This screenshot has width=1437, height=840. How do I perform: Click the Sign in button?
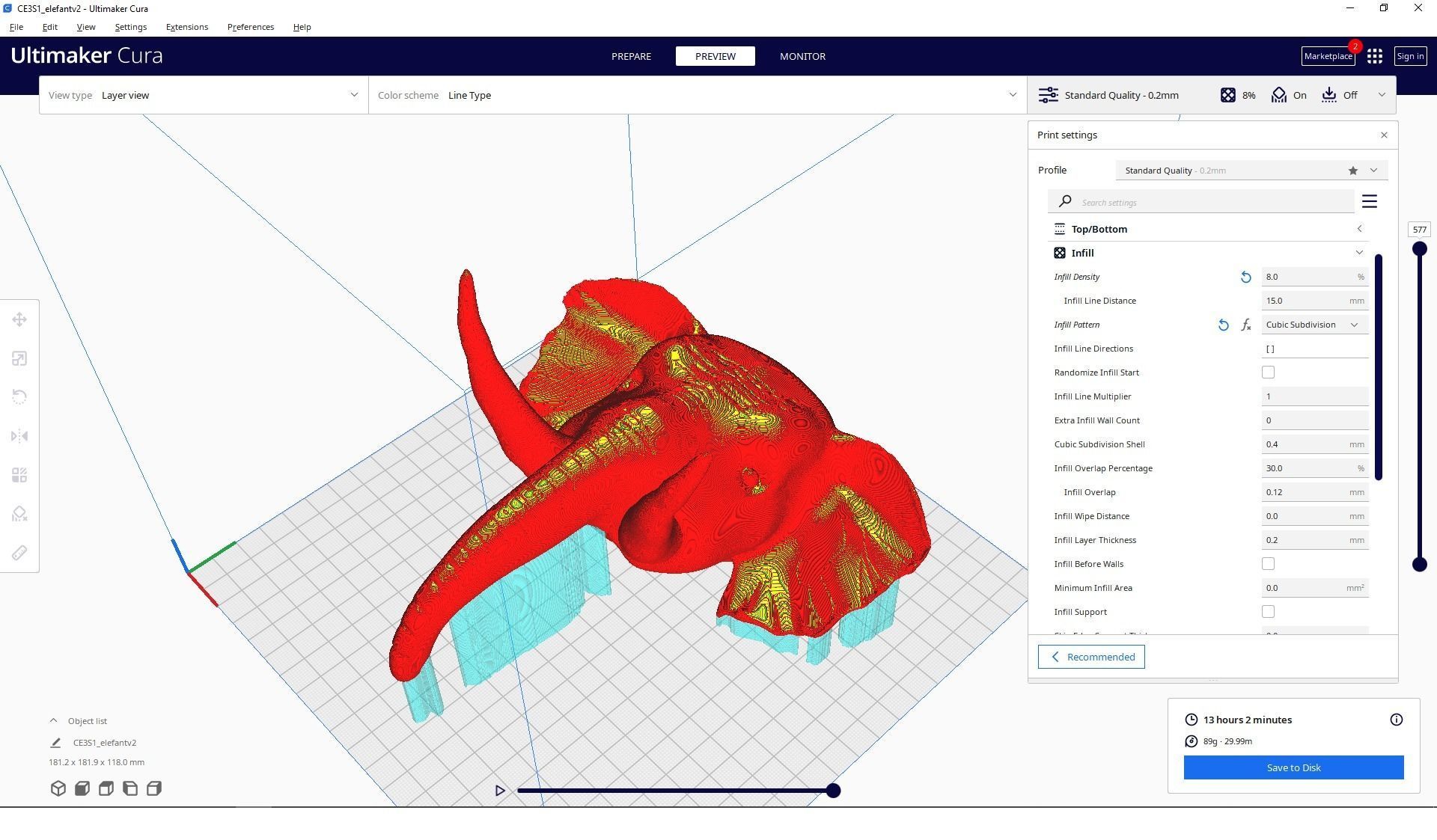pos(1410,56)
